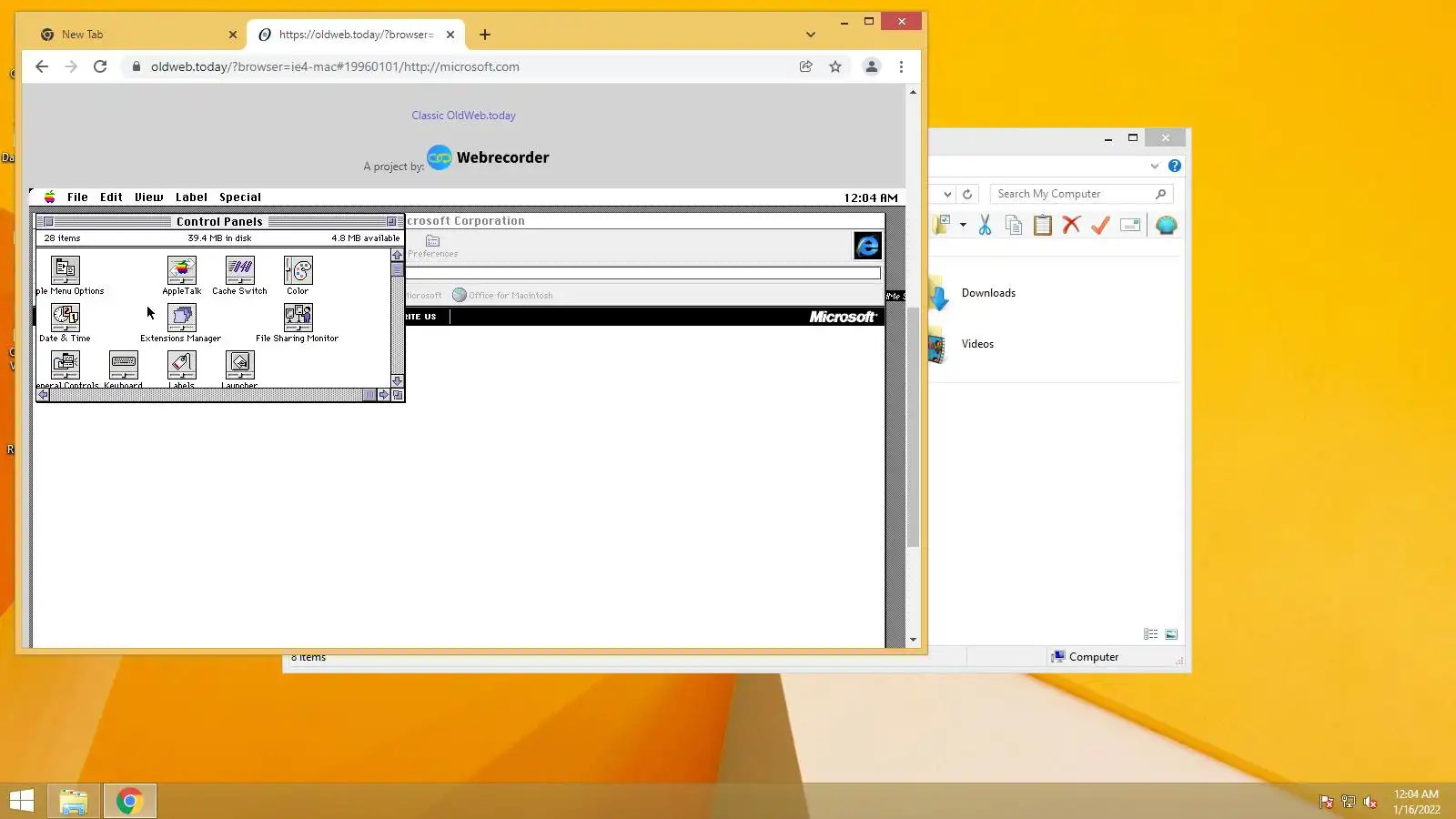Viewport: 1456px width, 819px height.
Task: Click the IE address field in the Mac browser
Action: pyautogui.click(x=642, y=273)
